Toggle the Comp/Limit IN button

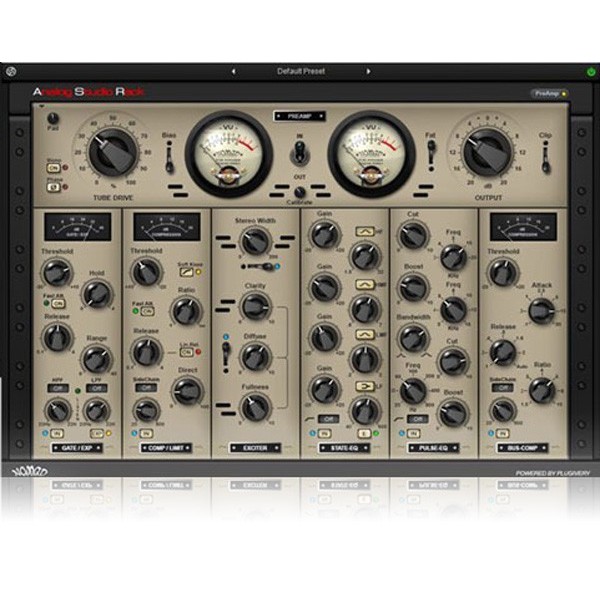click(146, 434)
